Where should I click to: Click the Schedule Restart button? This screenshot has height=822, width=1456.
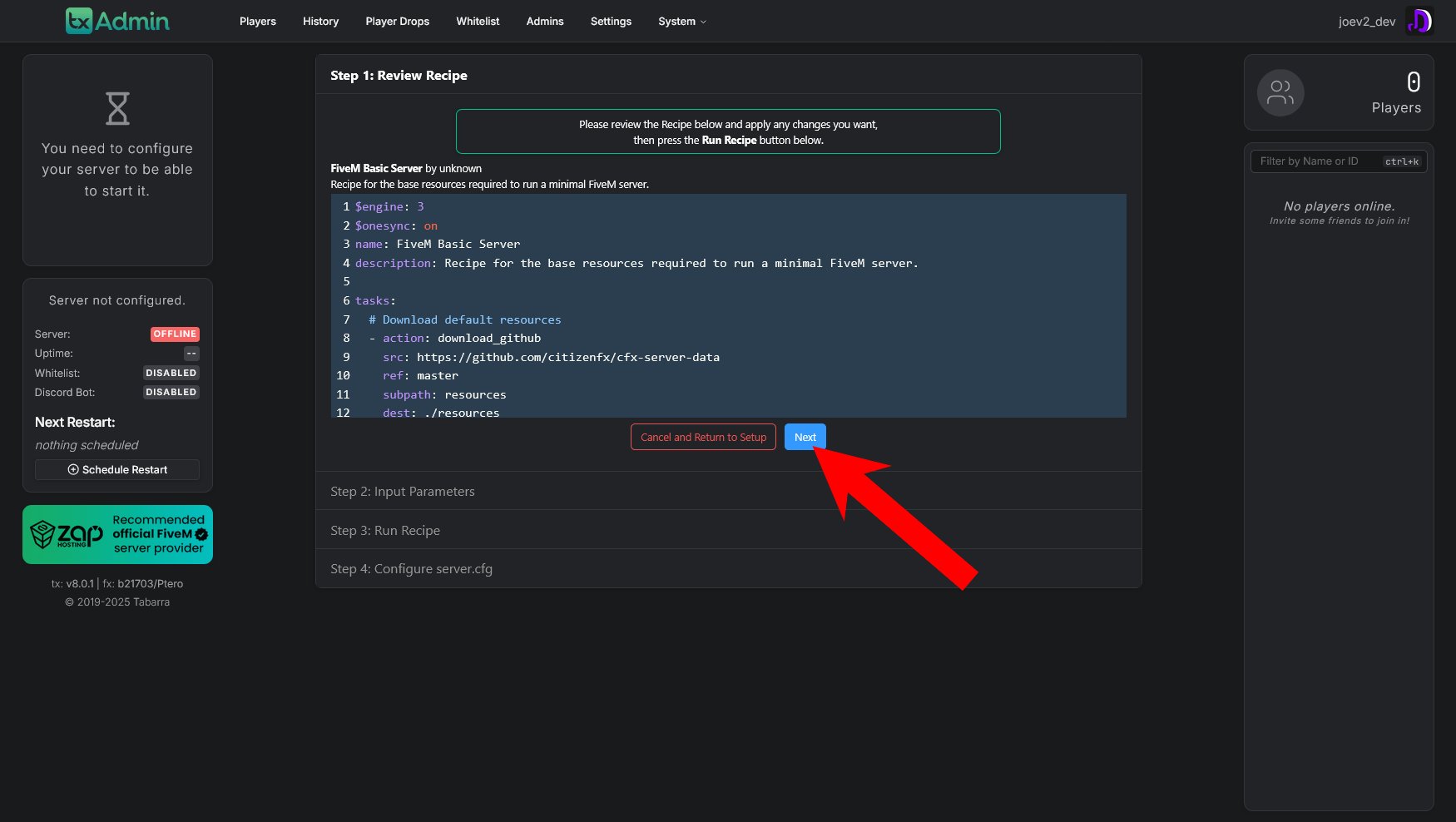tap(117, 469)
